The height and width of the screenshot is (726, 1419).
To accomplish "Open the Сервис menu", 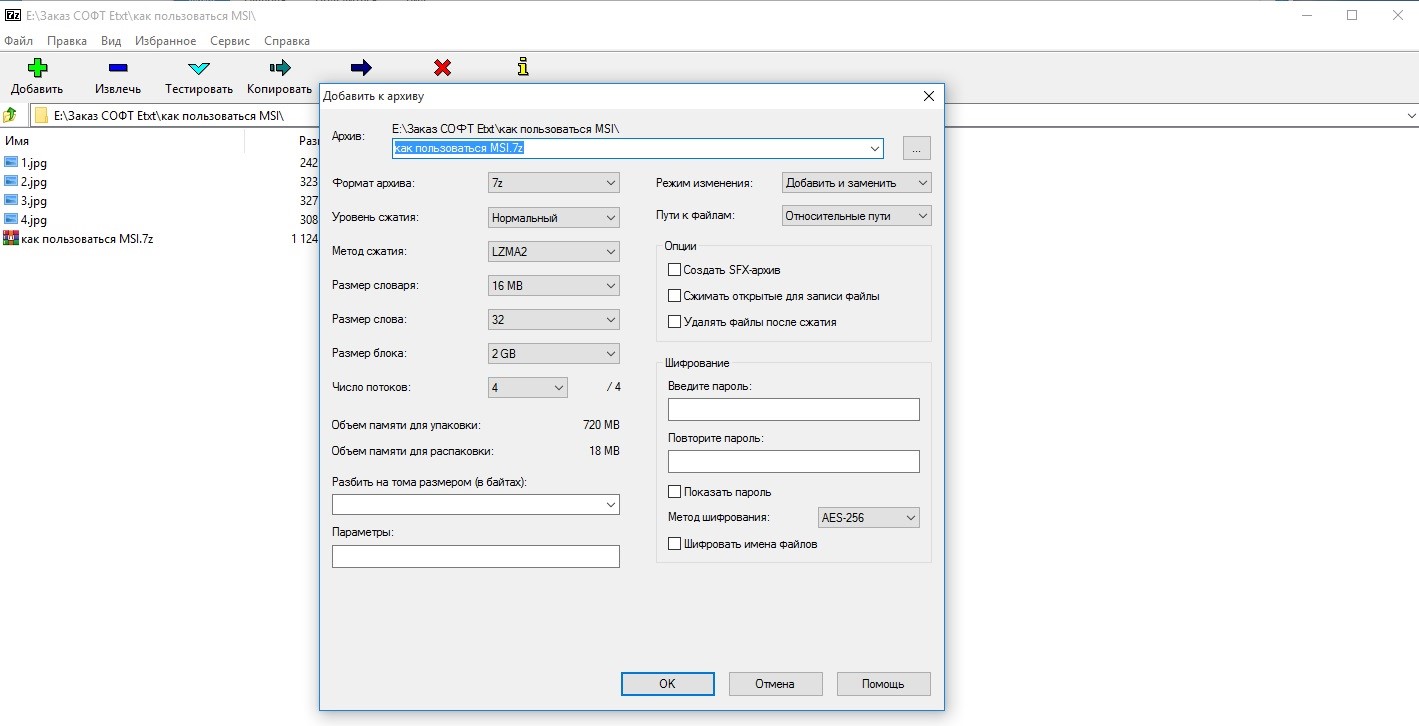I will pos(230,41).
